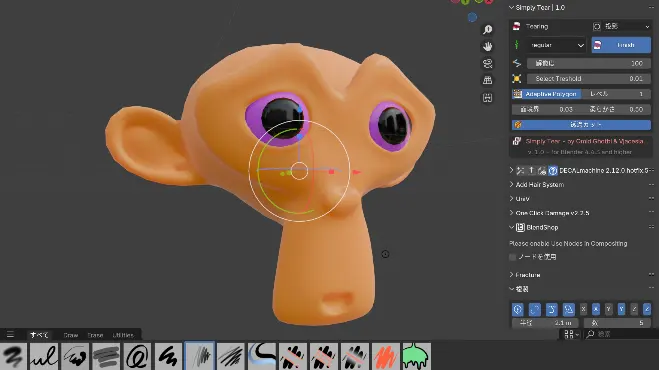The height and width of the screenshot is (370, 659).
Task: Pick the at-sign spiral ink brush
Action: click(x=137, y=356)
